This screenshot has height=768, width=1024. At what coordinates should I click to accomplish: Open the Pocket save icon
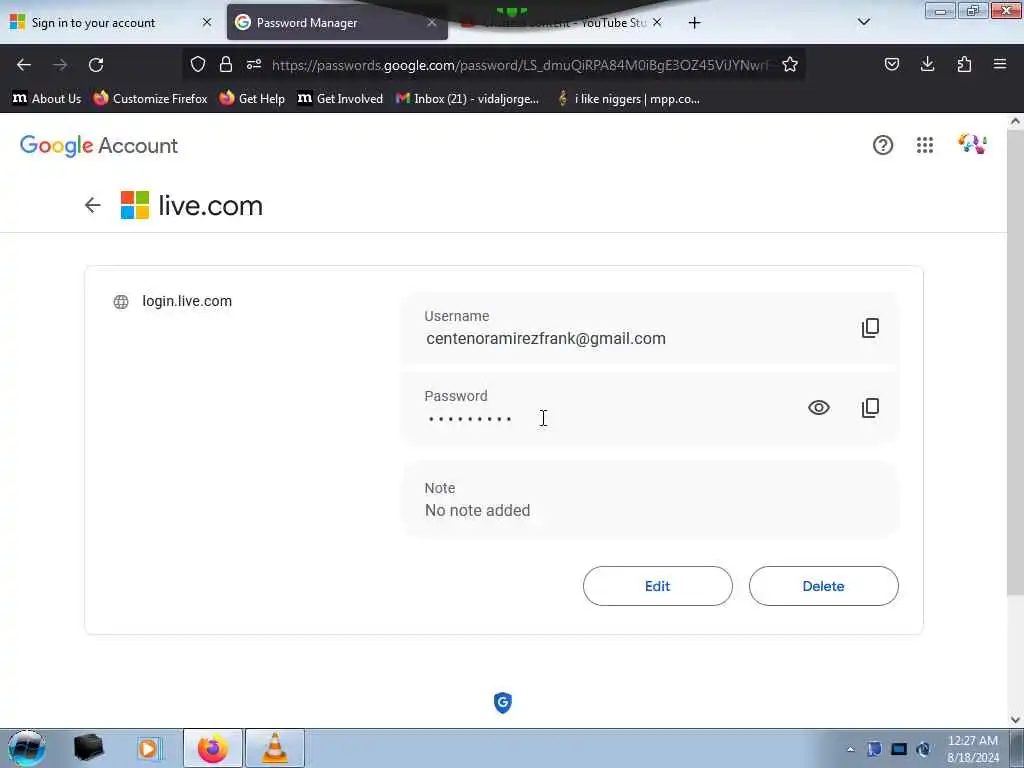coord(891,64)
